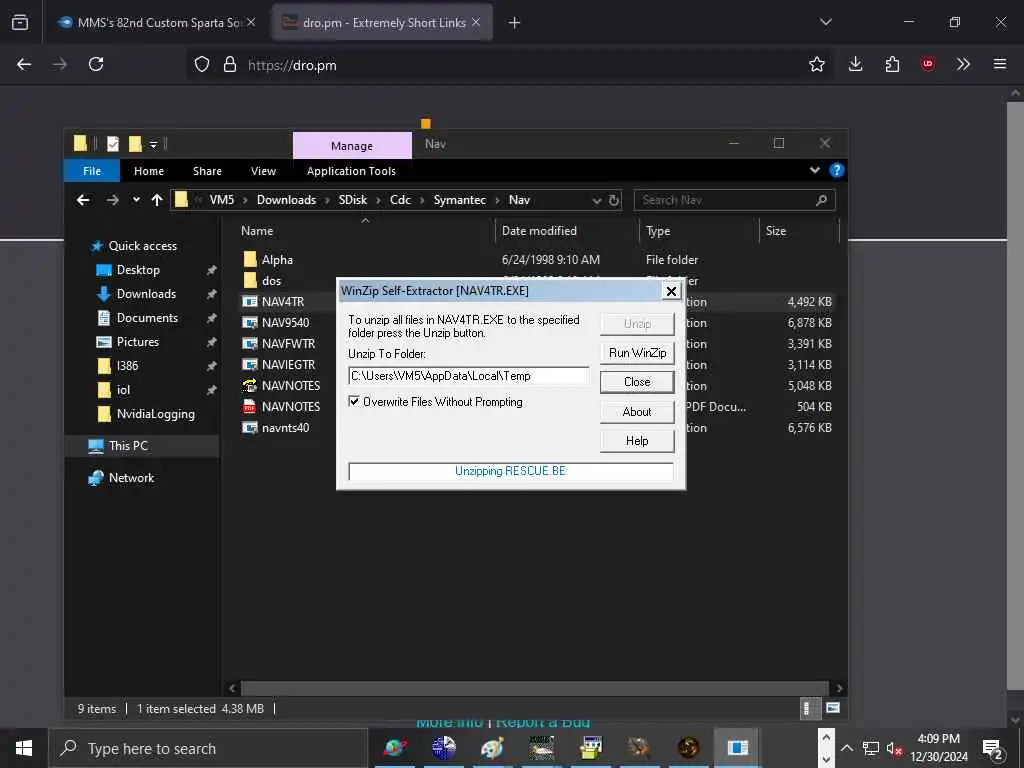Click VM5 in the address breadcrumb

pos(221,200)
